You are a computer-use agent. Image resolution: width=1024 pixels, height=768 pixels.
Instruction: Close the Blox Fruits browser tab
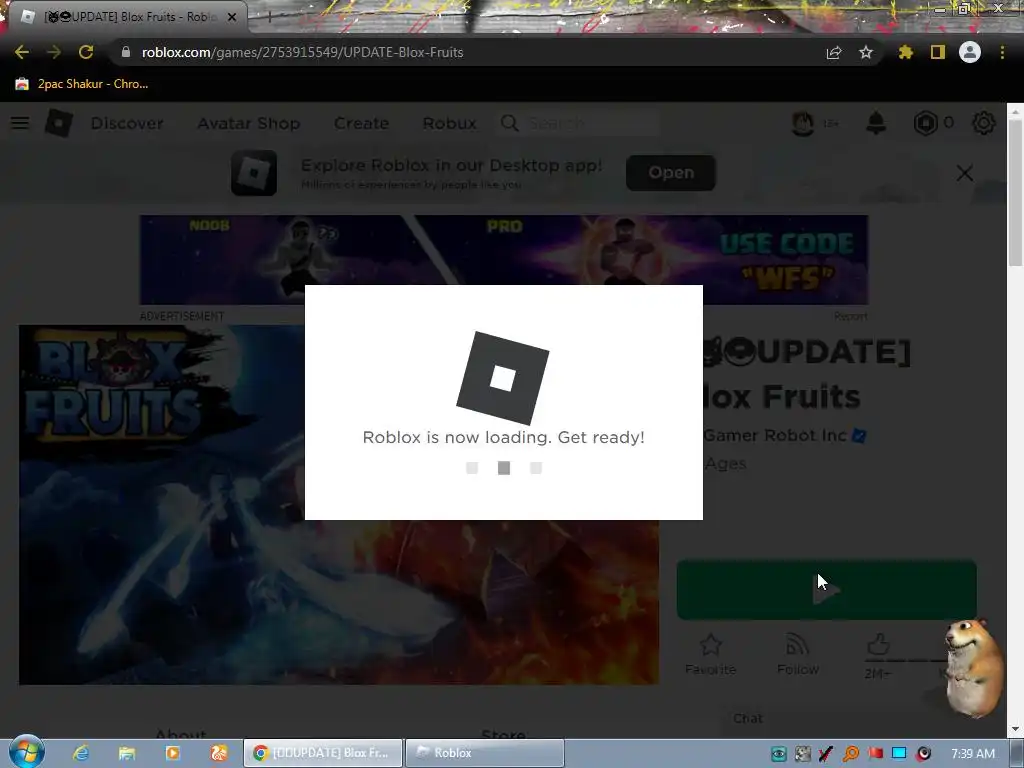point(232,17)
